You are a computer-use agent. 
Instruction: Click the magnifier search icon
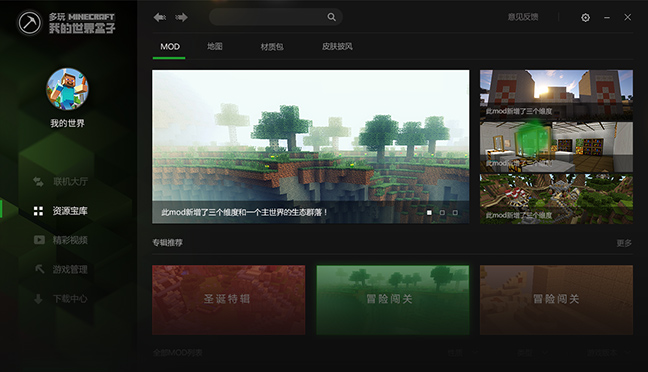click(x=331, y=17)
